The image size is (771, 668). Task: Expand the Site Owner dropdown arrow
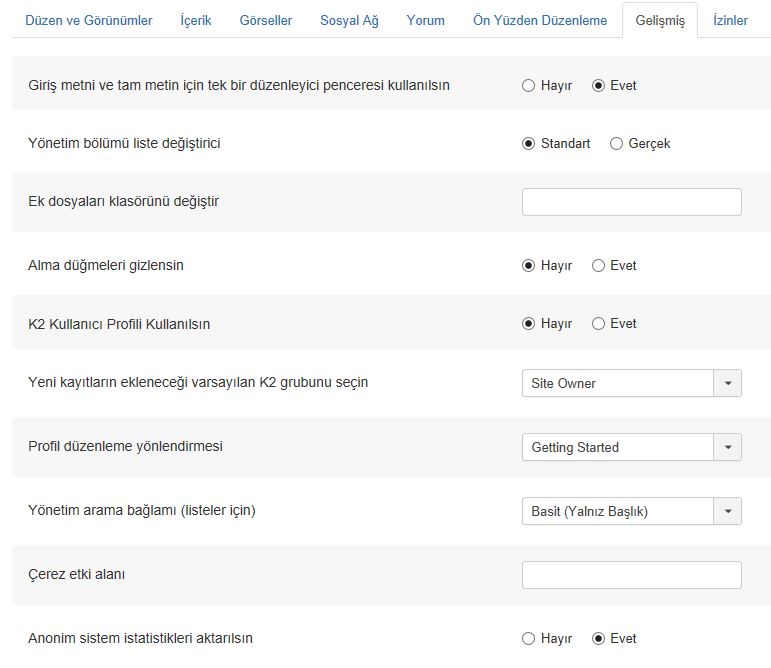pos(728,383)
